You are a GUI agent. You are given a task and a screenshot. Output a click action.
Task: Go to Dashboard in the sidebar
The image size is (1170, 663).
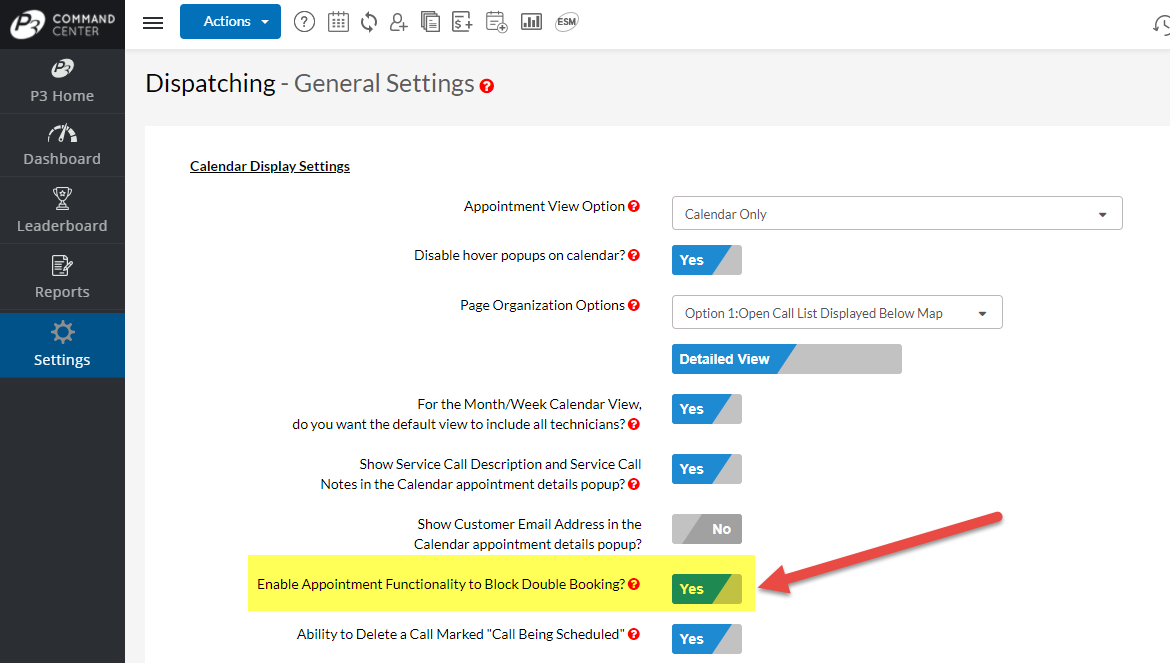(x=62, y=145)
